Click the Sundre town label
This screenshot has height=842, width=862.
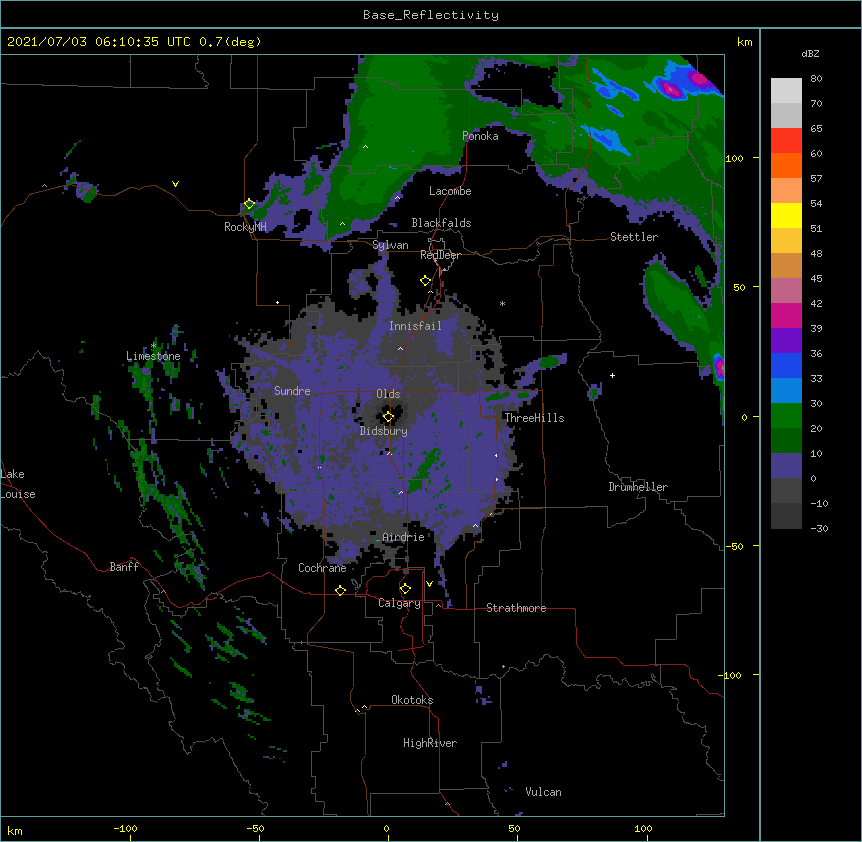coord(292,391)
